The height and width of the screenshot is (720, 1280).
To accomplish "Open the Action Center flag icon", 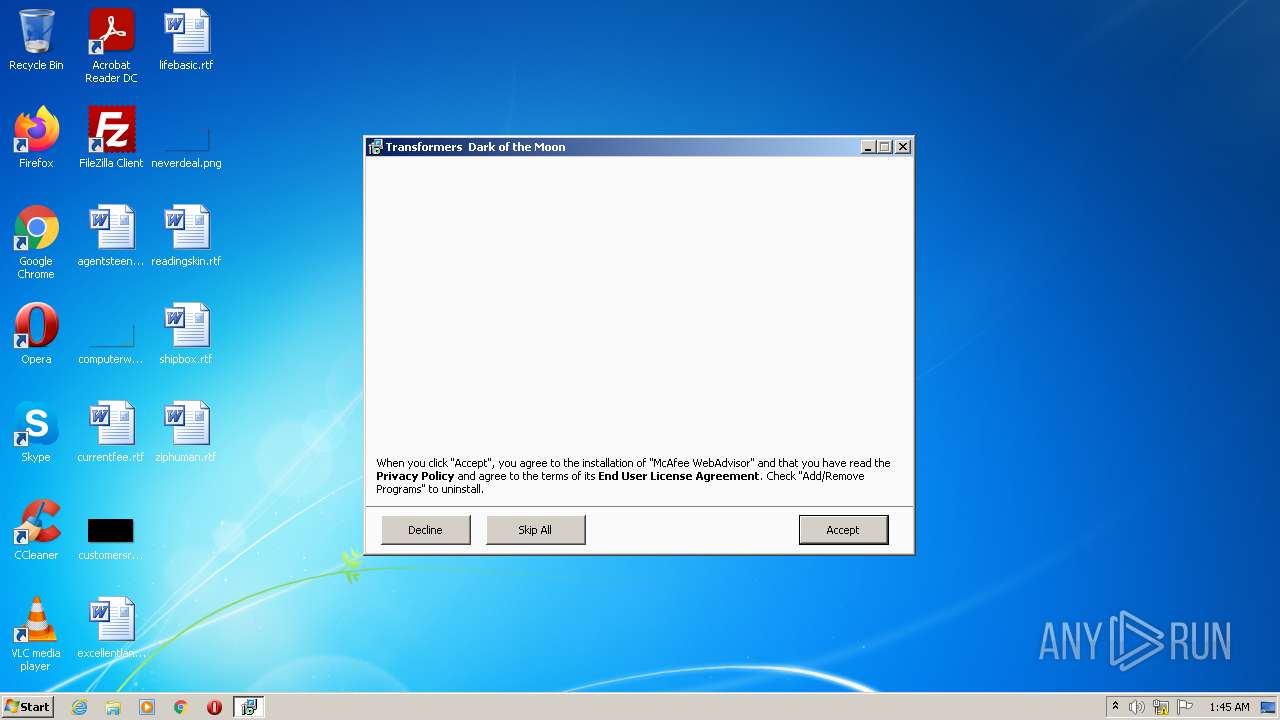I will pos(1184,707).
